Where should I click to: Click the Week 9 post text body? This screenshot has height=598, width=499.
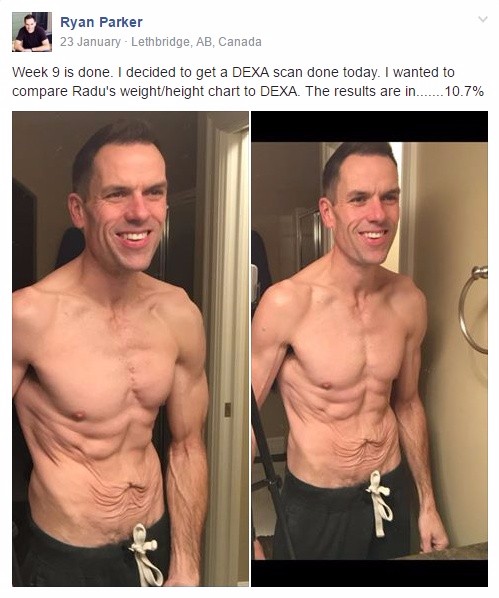248,82
